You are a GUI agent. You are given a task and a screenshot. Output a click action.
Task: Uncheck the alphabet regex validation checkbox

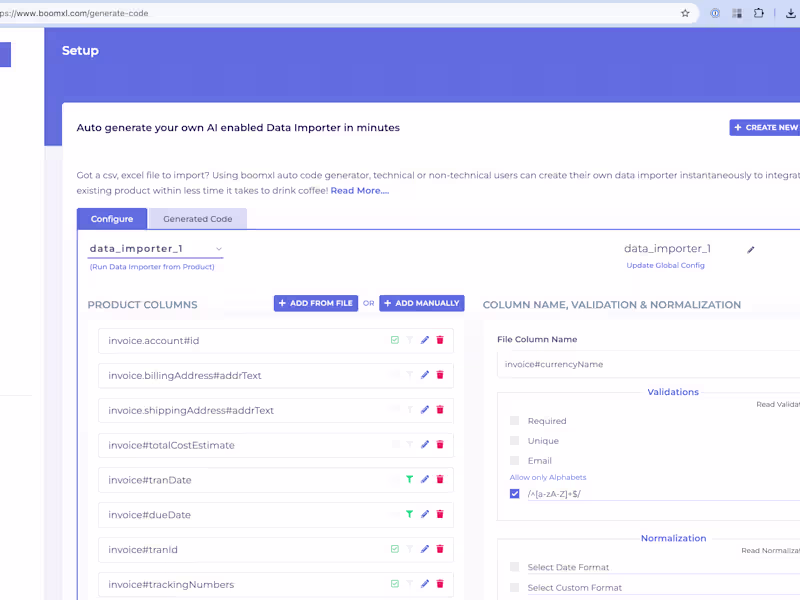[514, 493]
